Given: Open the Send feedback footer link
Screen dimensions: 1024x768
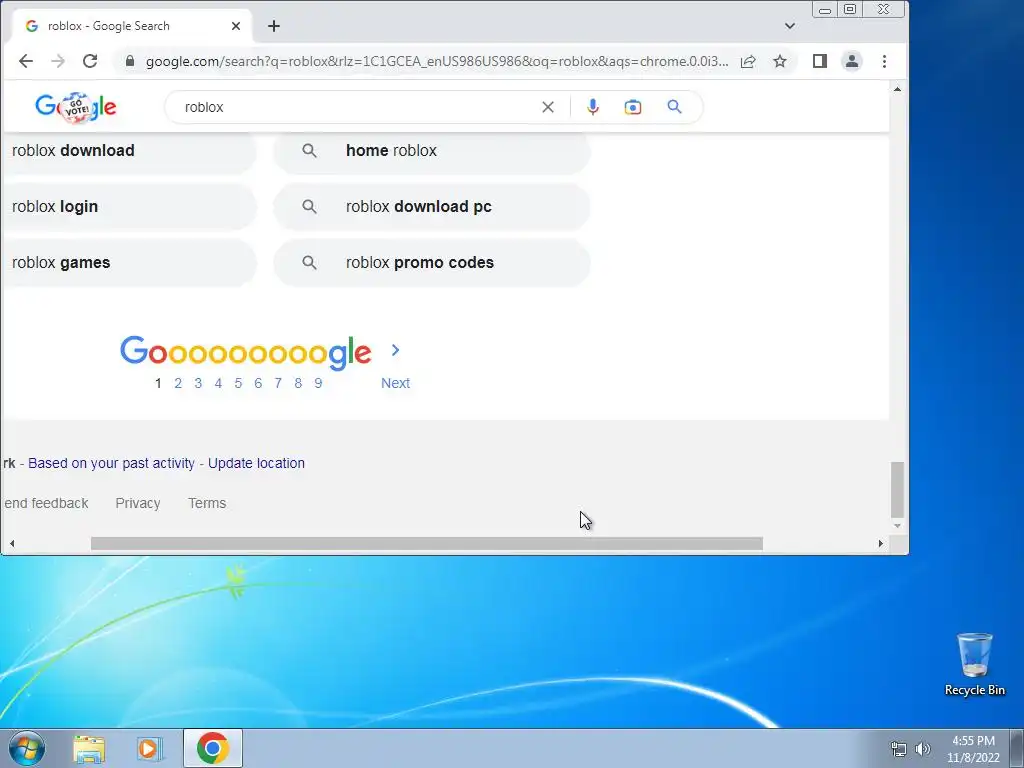Looking at the screenshot, I should (46, 504).
